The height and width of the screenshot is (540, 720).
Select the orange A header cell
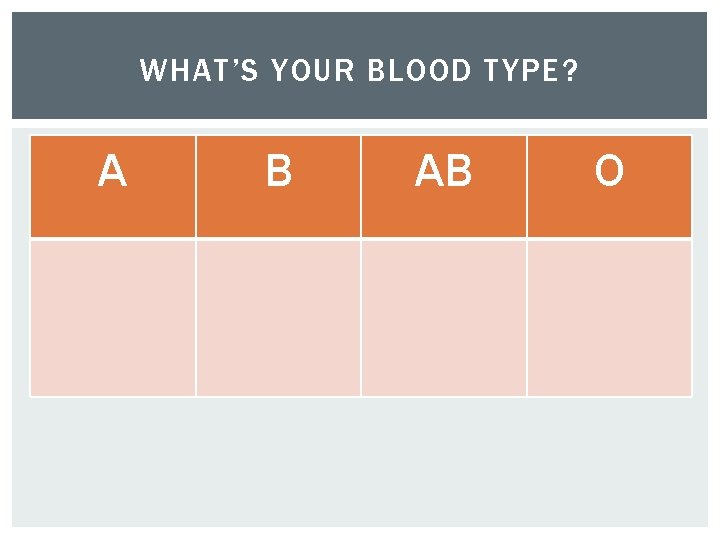113,186
